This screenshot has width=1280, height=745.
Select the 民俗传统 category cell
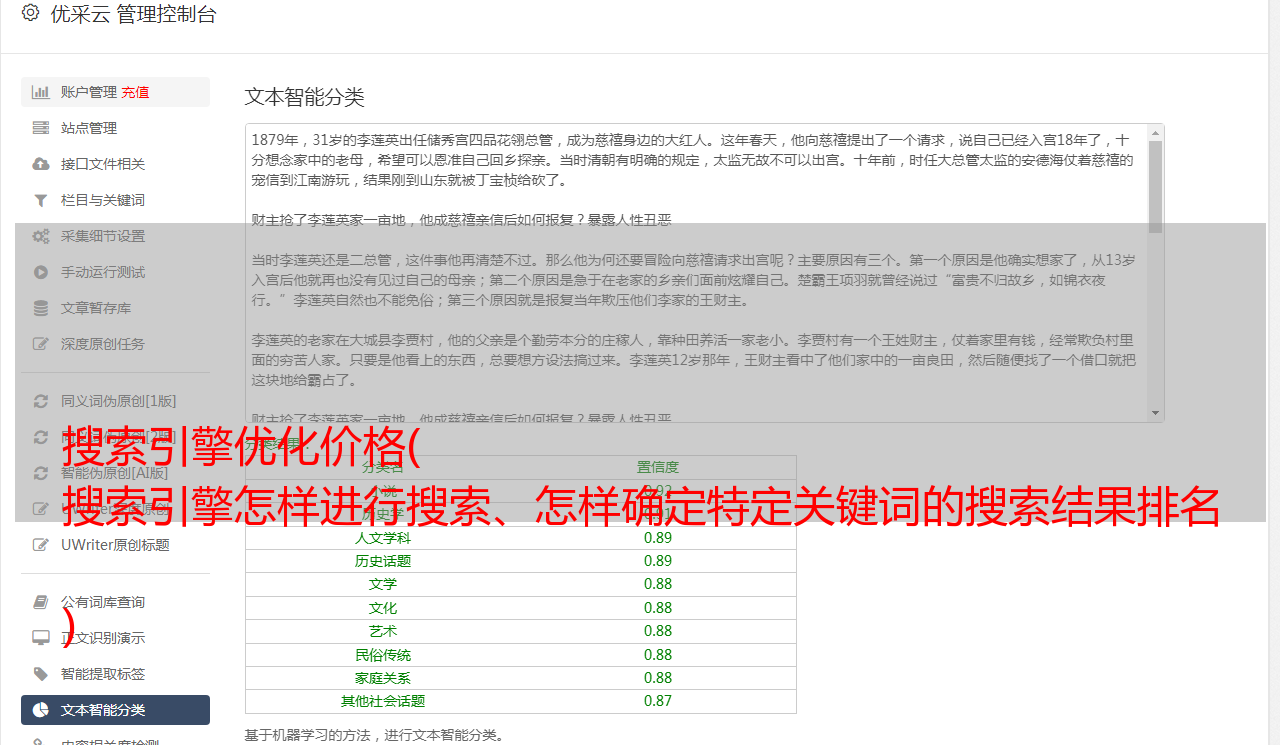(383, 655)
